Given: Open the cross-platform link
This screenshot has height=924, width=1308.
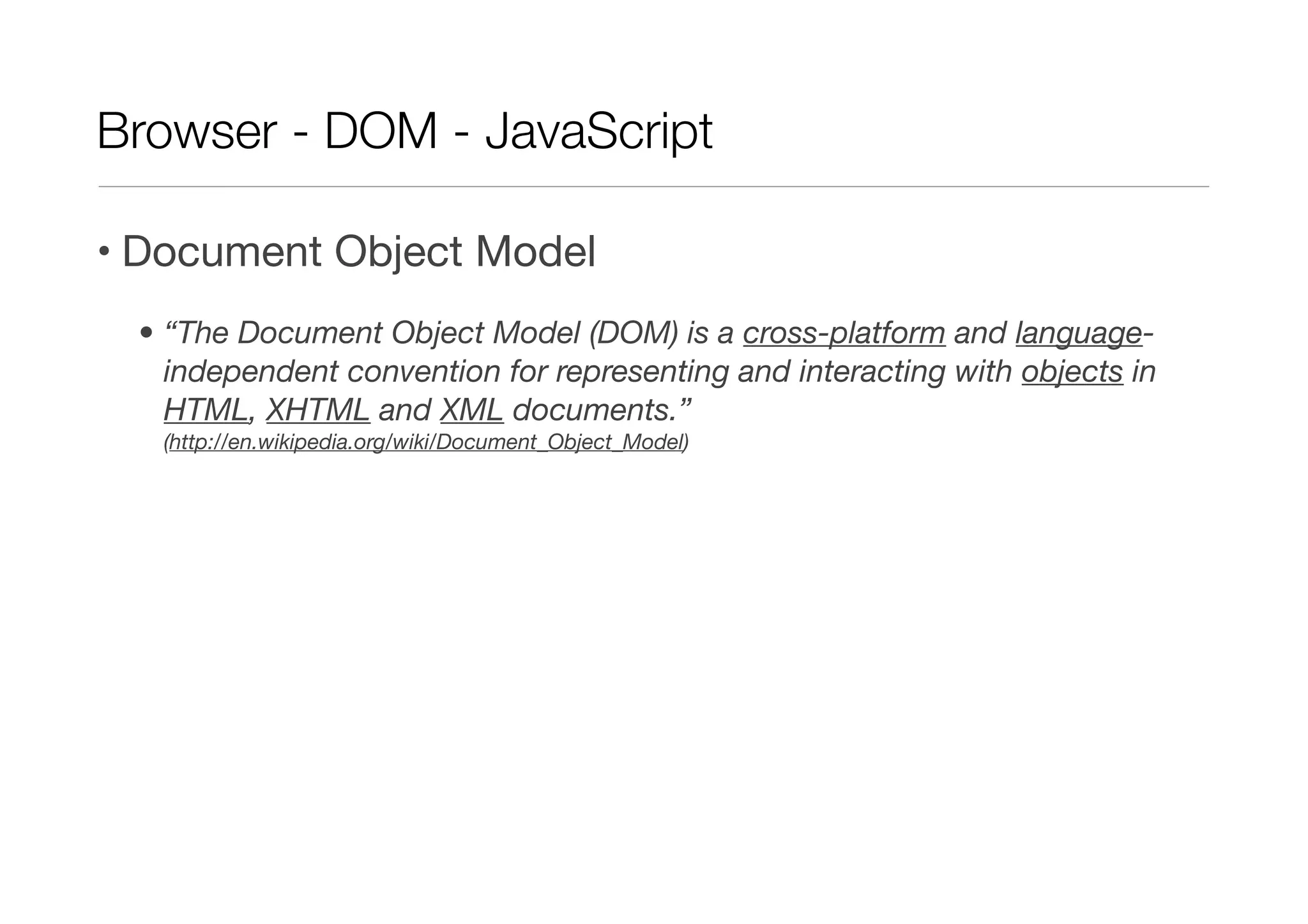Looking at the screenshot, I should [844, 333].
